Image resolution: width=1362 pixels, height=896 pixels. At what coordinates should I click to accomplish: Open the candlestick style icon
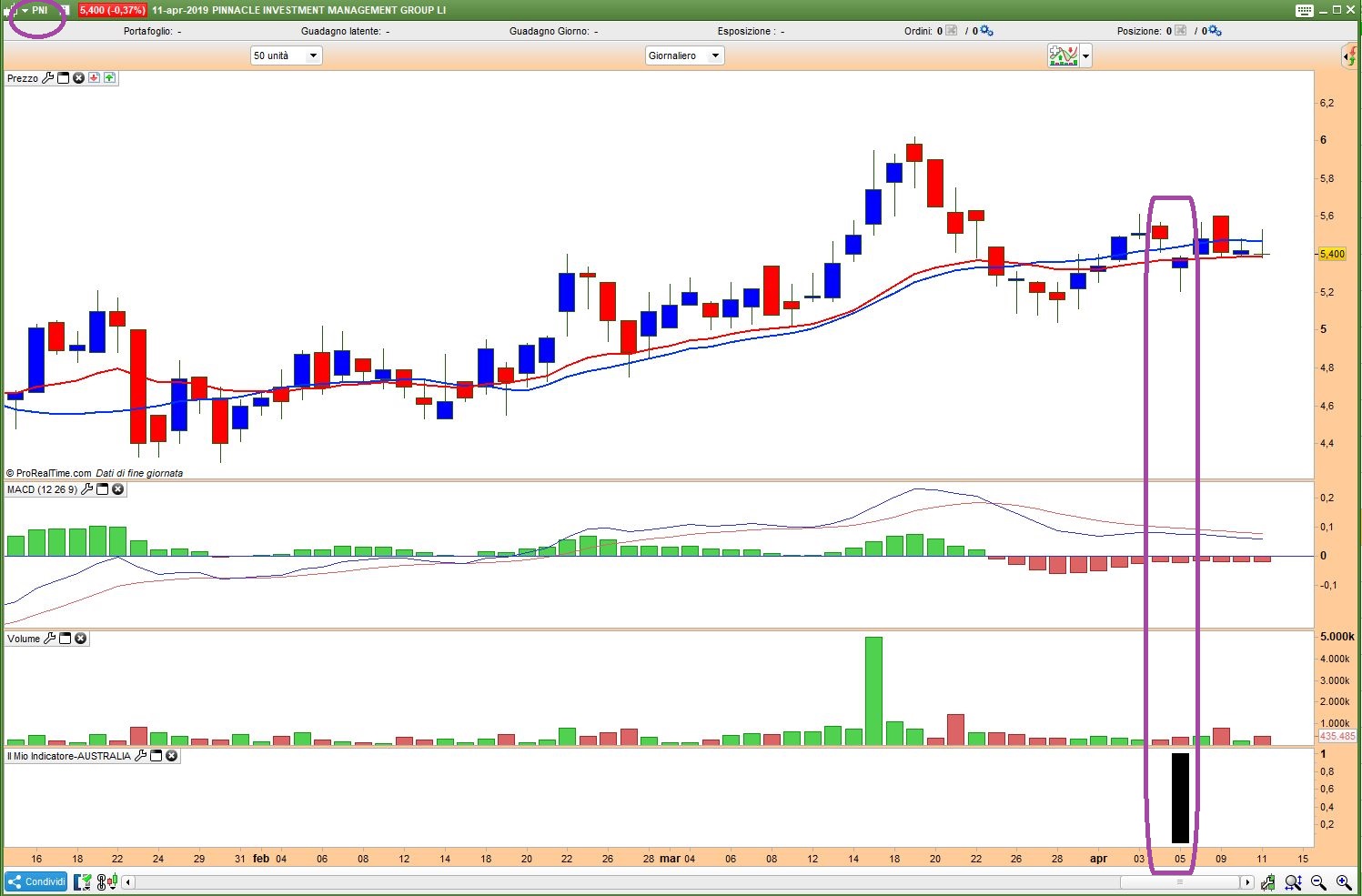point(107,881)
